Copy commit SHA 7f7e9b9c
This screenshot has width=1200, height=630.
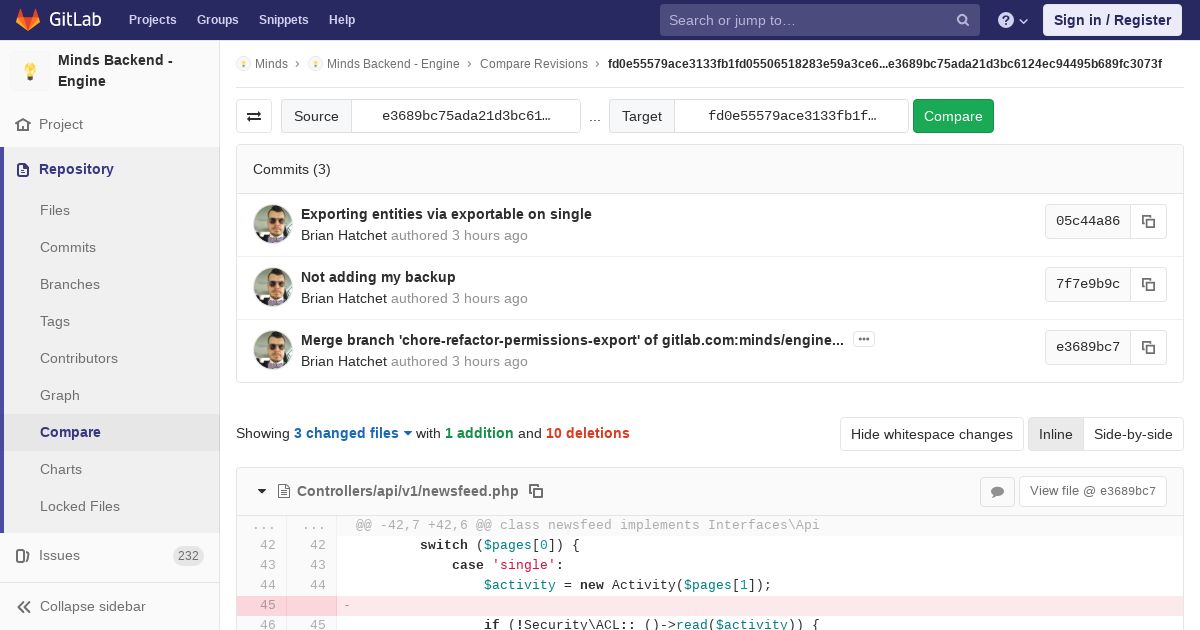(x=1148, y=285)
